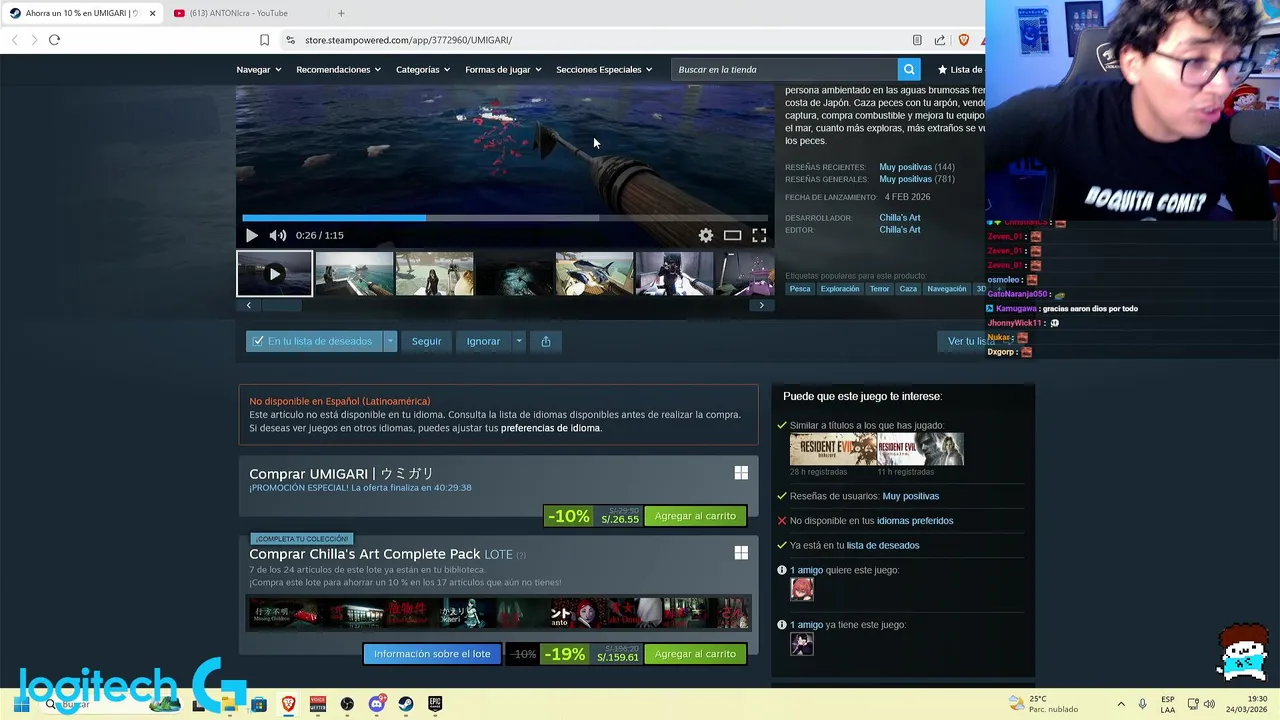Click Ignorar button
This screenshot has height=720, width=1280.
click(483, 341)
